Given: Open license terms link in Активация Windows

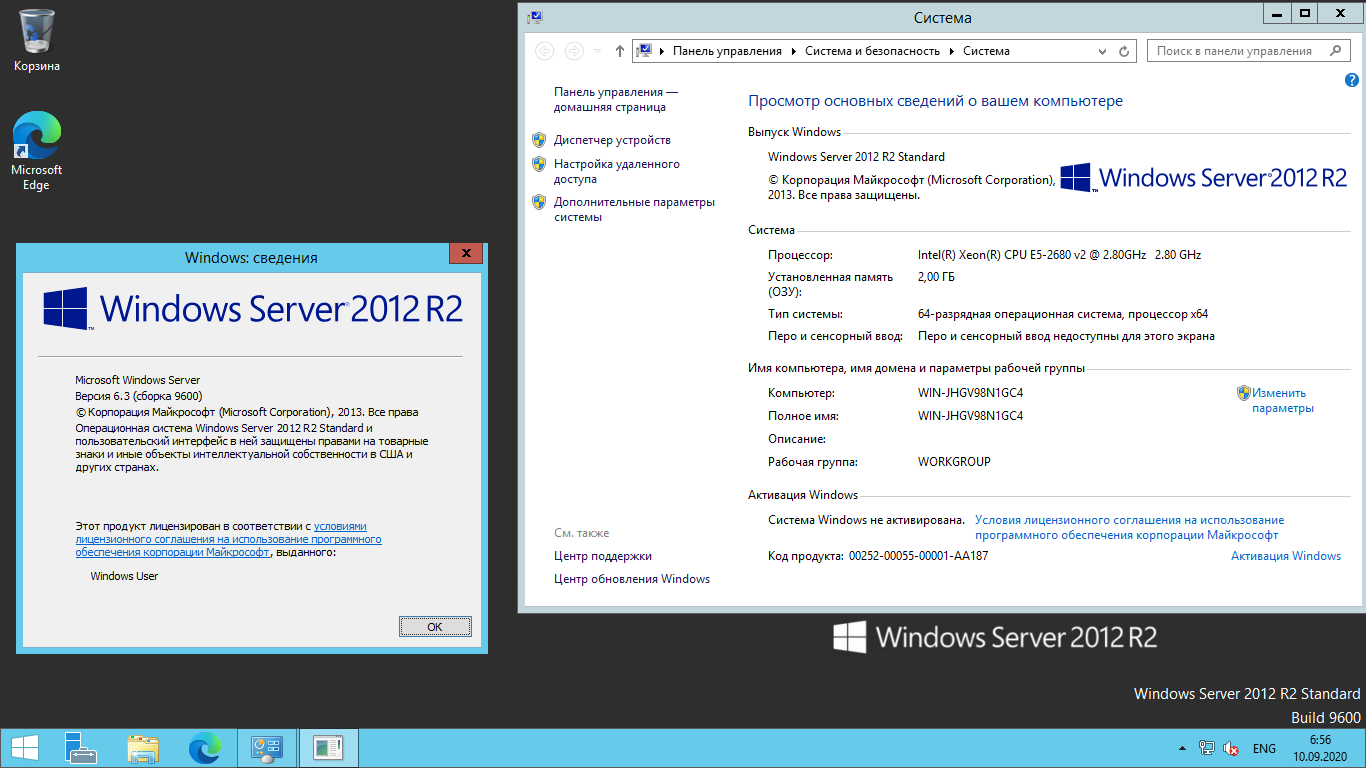Looking at the screenshot, I should [x=1130, y=527].
